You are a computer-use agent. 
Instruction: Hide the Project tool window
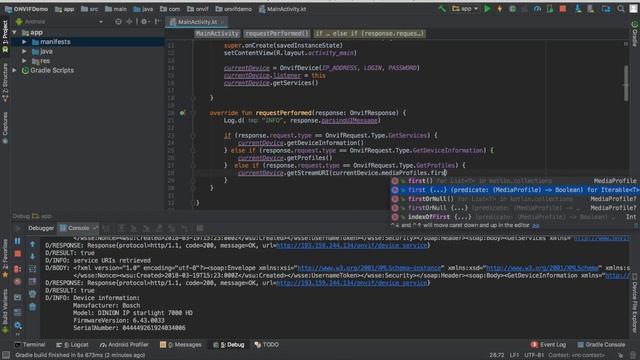(x=157, y=22)
